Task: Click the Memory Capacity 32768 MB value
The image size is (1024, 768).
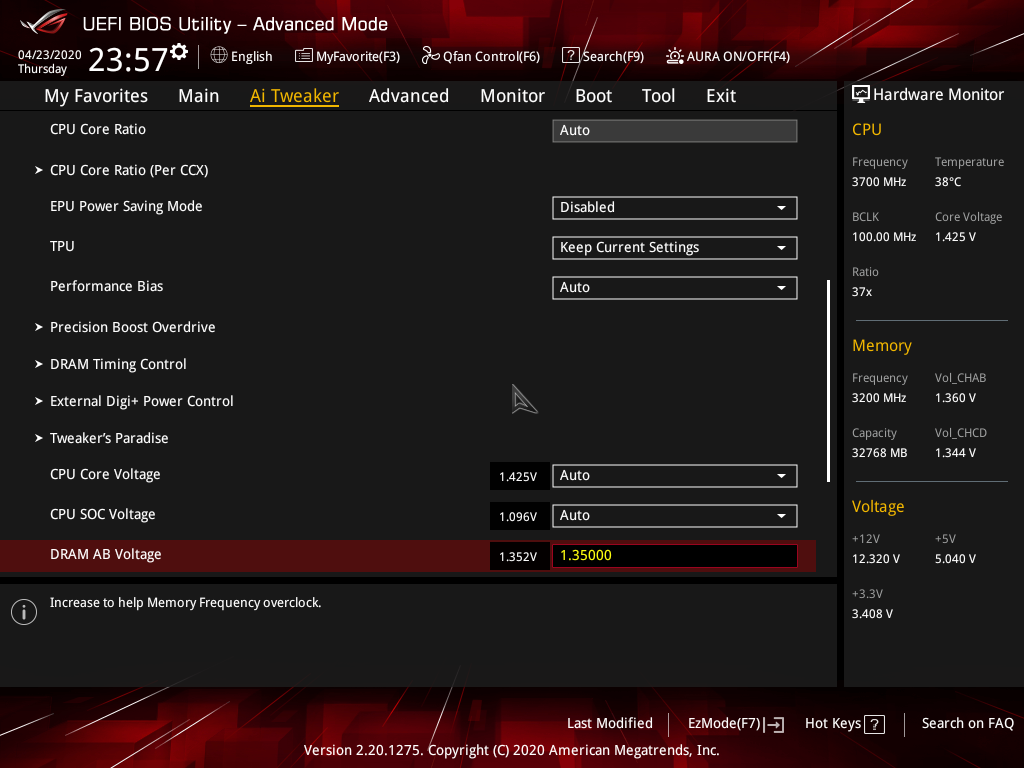Action: (880, 453)
